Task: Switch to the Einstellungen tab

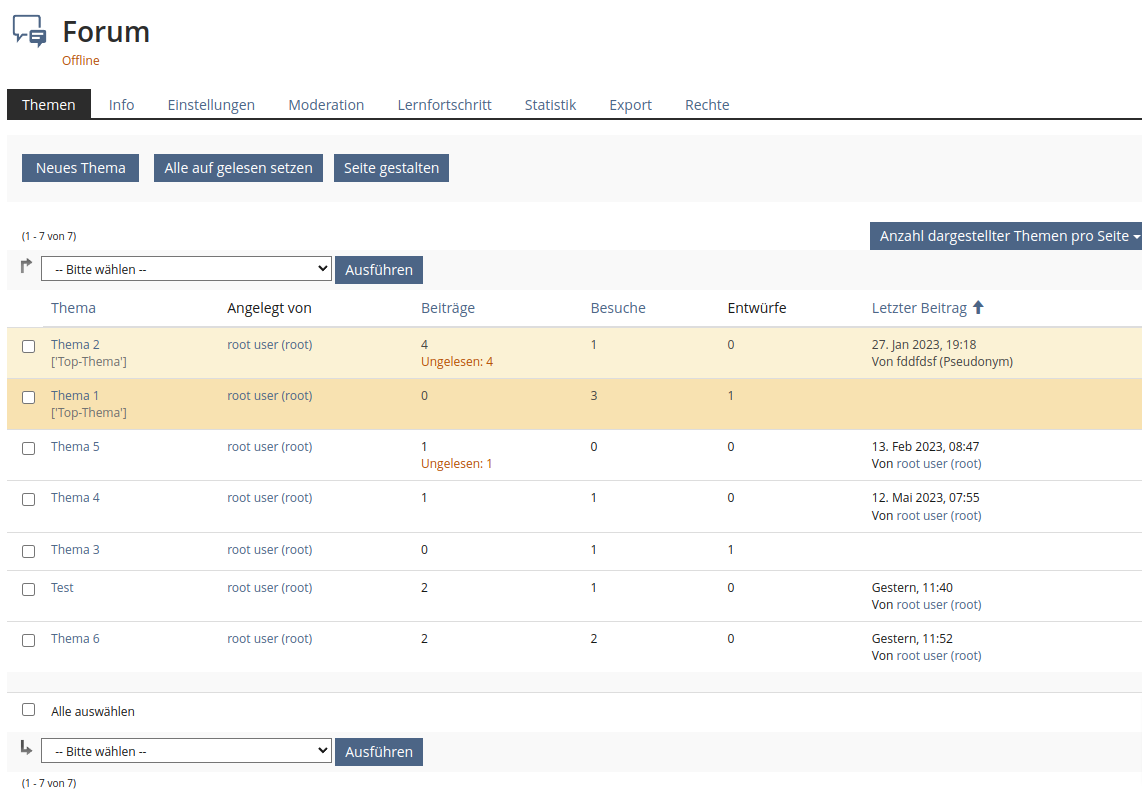Action: pyautogui.click(x=211, y=105)
